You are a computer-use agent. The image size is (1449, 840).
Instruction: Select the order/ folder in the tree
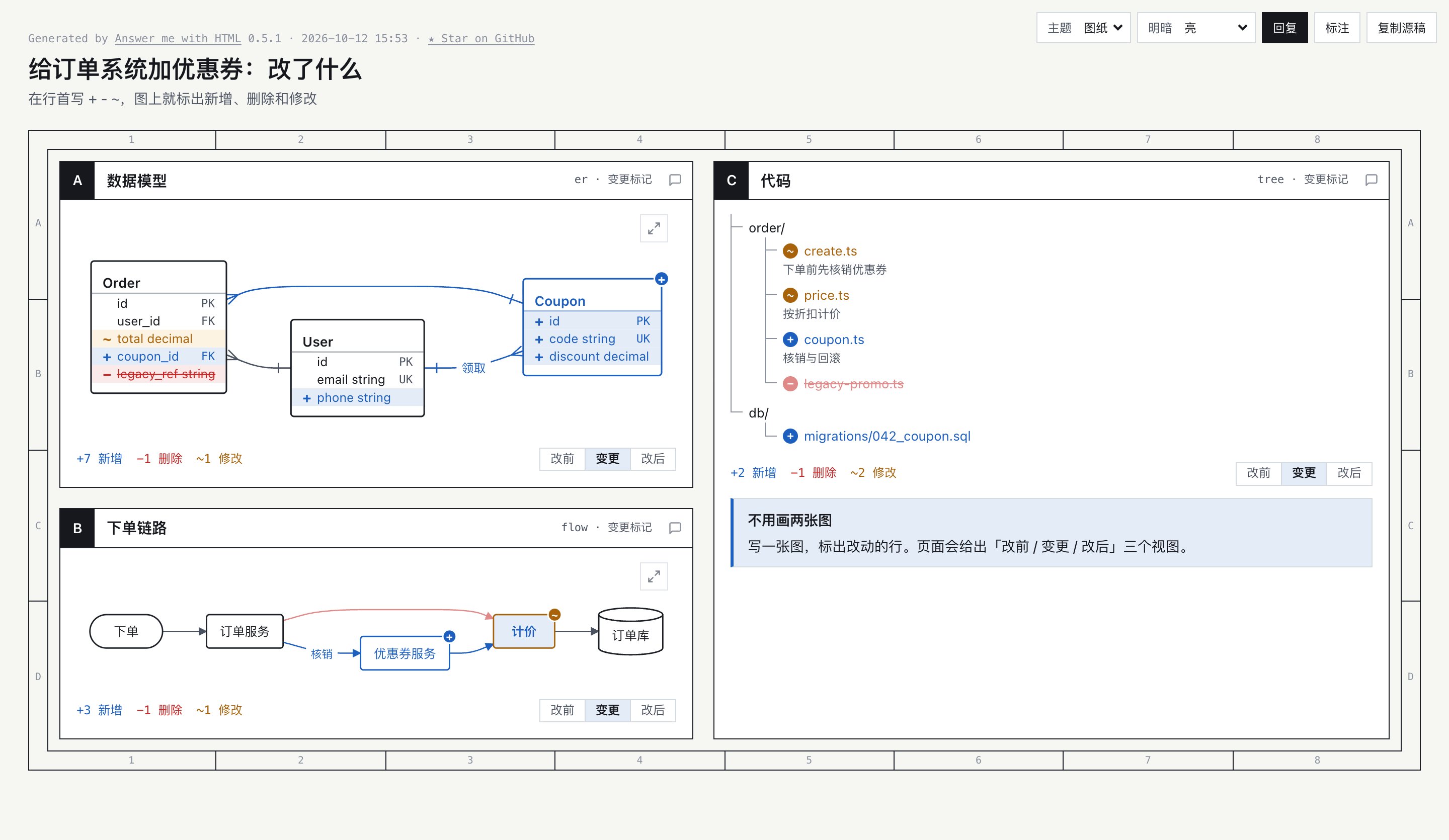click(766, 228)
